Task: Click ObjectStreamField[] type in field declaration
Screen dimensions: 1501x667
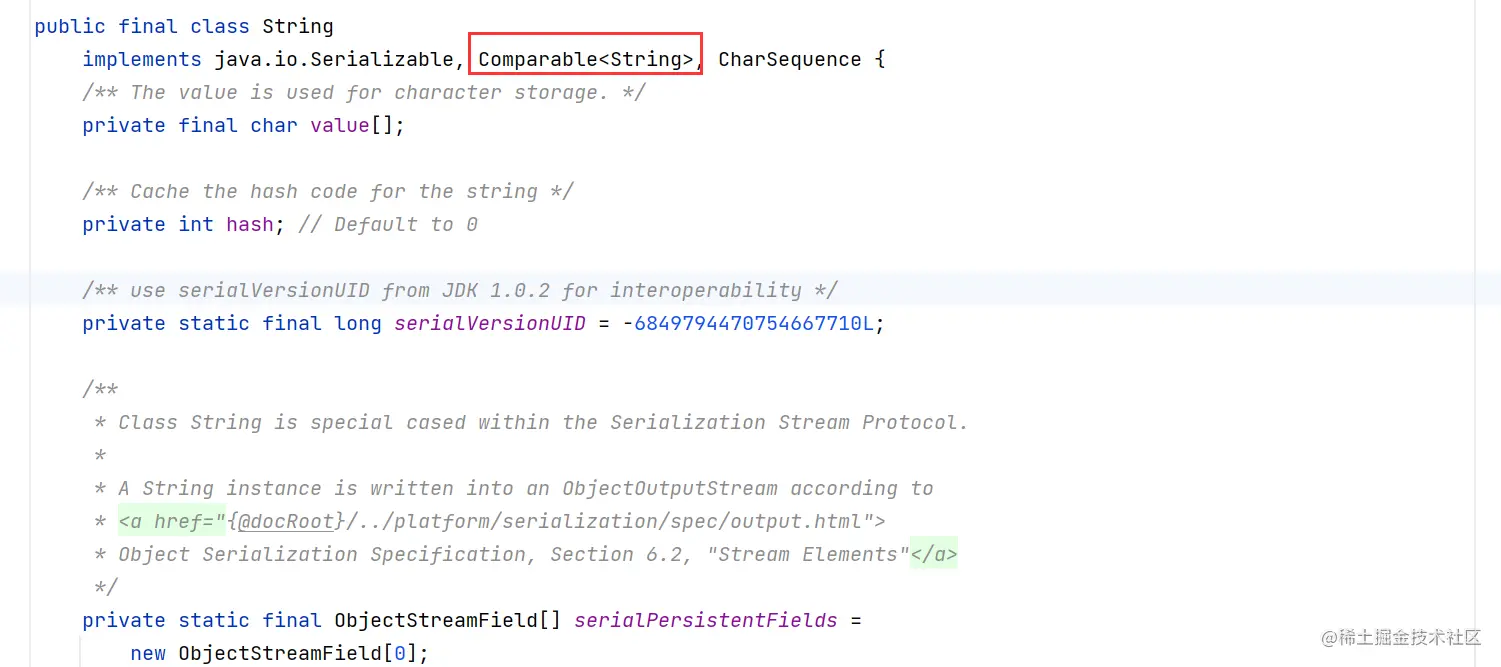Action: point(447,620)
